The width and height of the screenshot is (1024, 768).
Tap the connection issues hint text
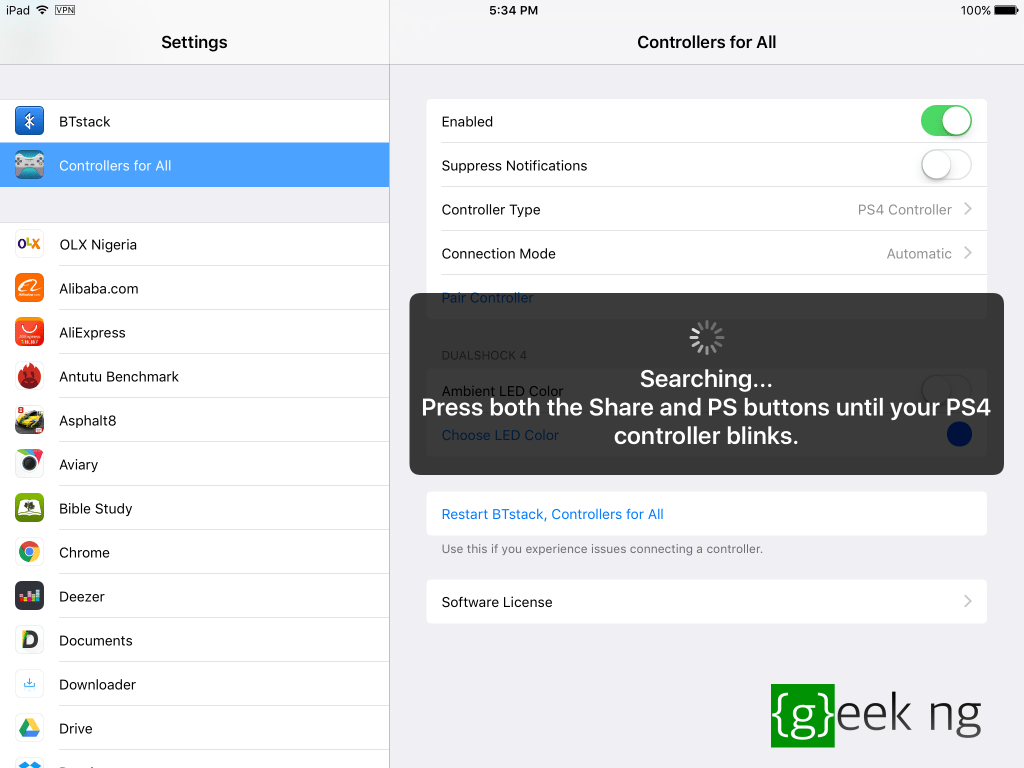(x=602, y=549)
